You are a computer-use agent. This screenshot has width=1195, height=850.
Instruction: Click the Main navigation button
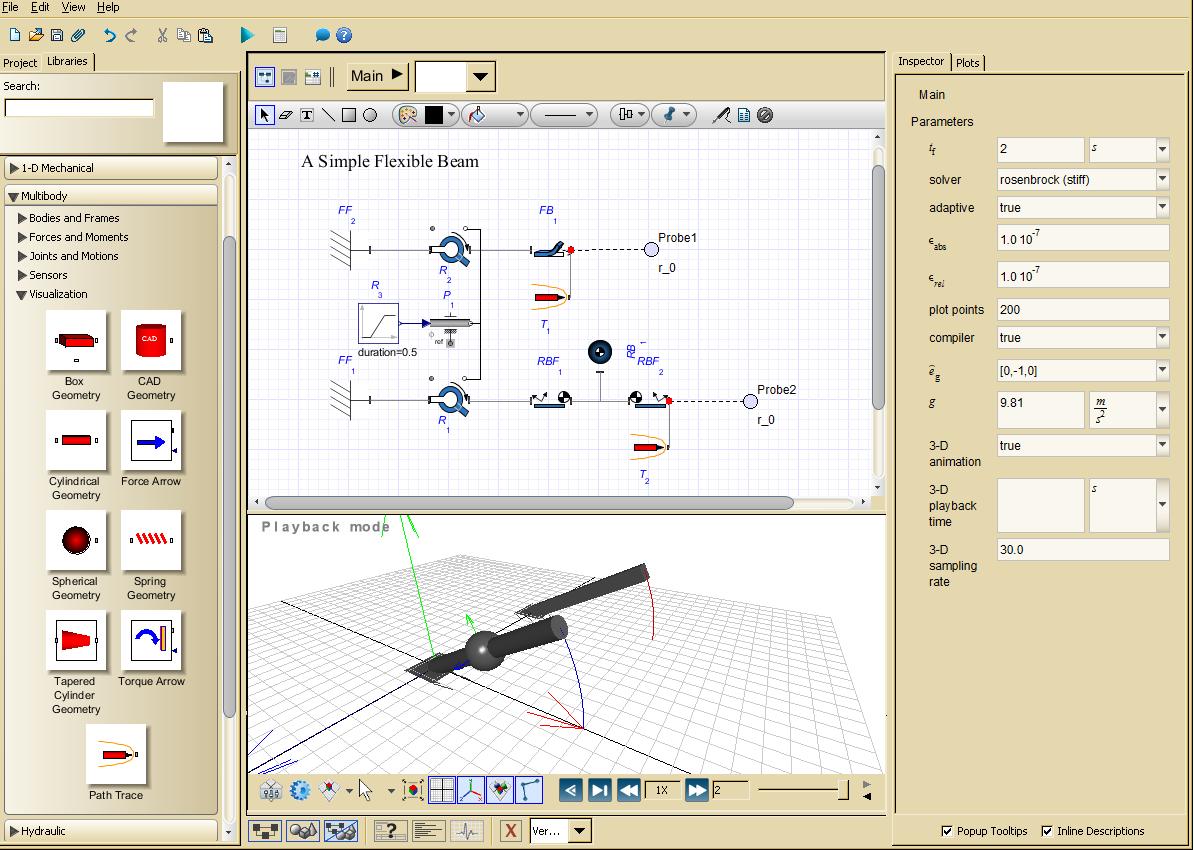point(377,76)
